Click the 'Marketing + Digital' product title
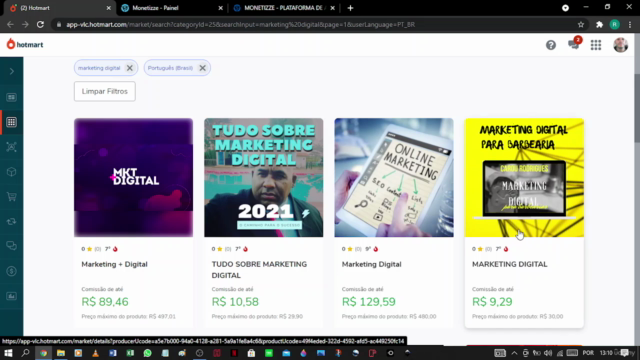The image size is (640, 360). click(114, 264)
